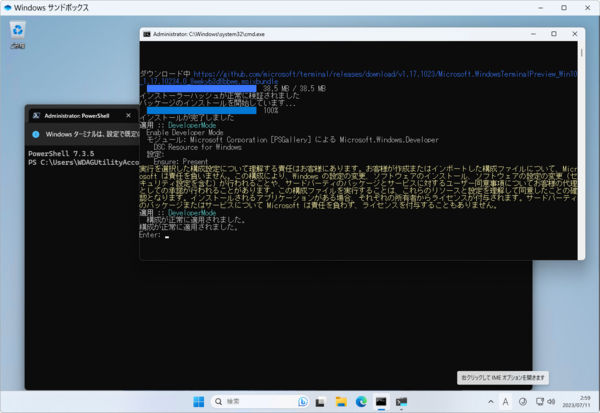Click the cmd window vertical scrollbar
Viewport: 600px width, 413px height.
pos(581,150)
